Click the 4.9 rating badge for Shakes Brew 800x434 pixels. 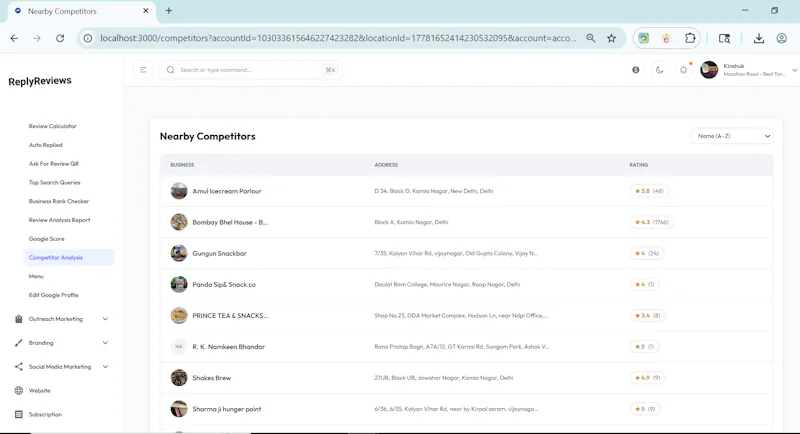coord(647,377)
